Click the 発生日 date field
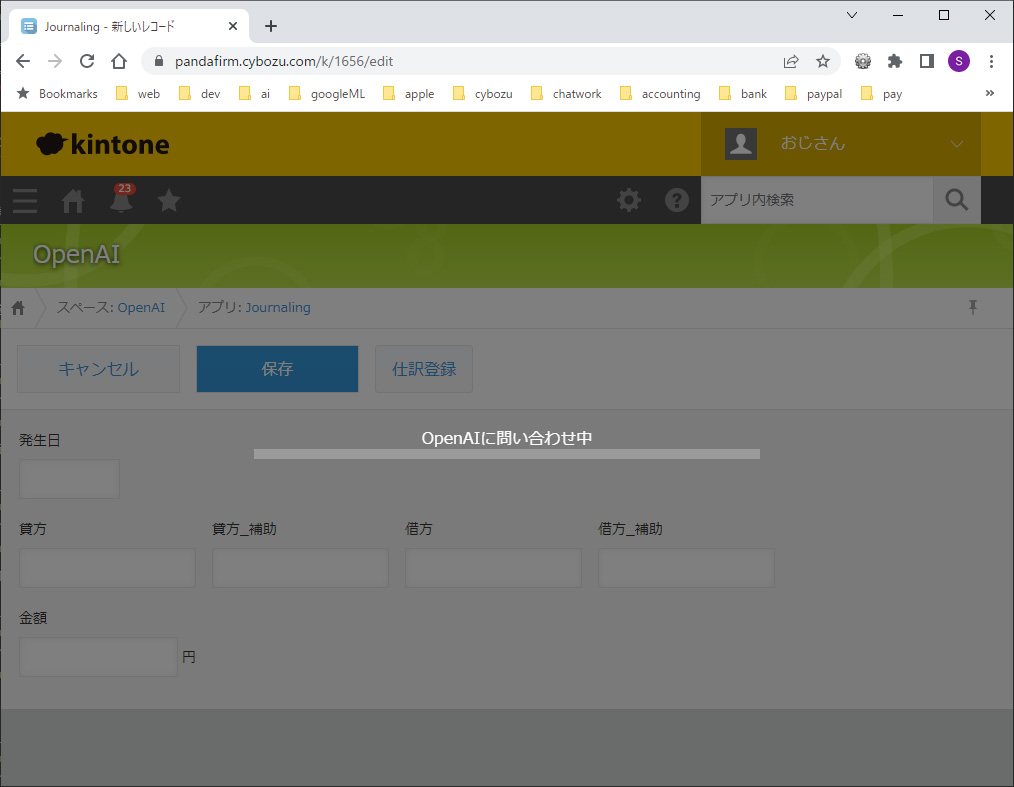This screenshot has width=1014, height=787. [x=69, y=479]
